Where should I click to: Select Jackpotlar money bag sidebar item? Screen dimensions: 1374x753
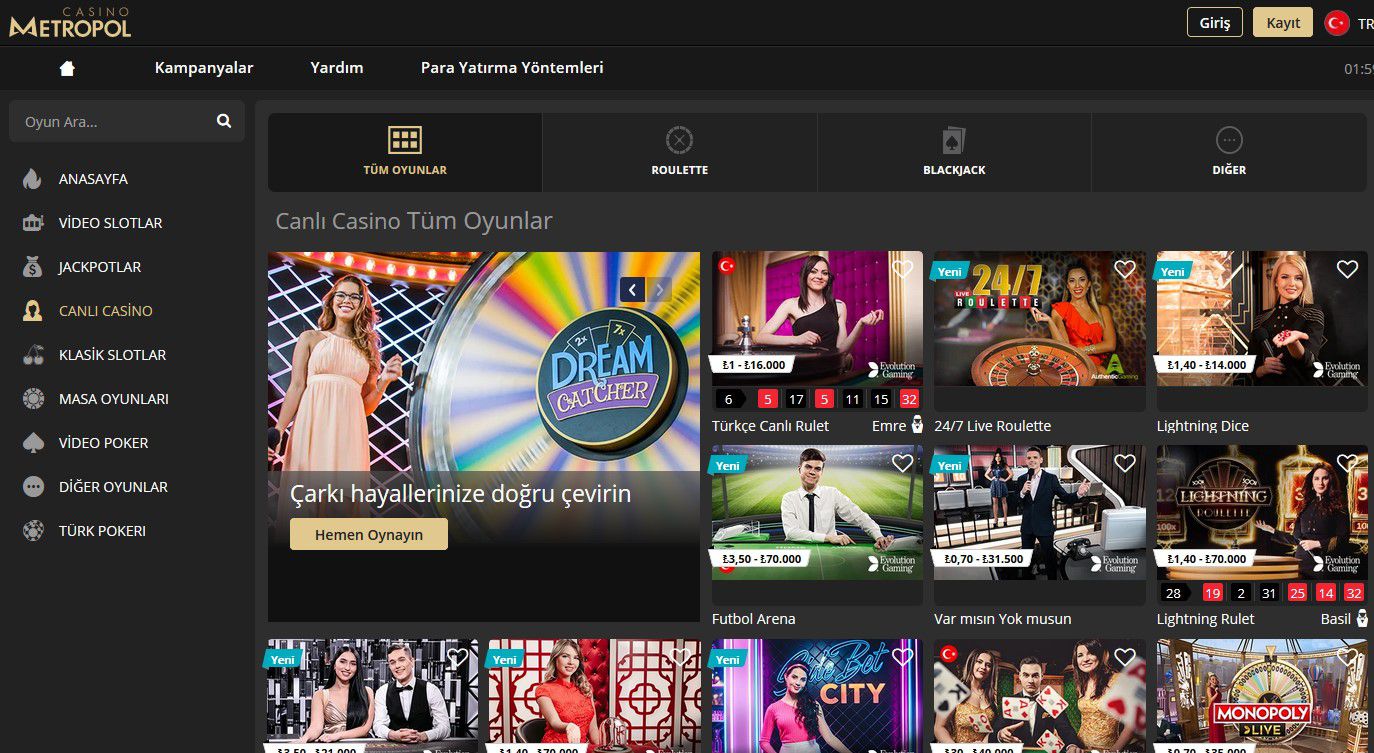pos(99,267)
